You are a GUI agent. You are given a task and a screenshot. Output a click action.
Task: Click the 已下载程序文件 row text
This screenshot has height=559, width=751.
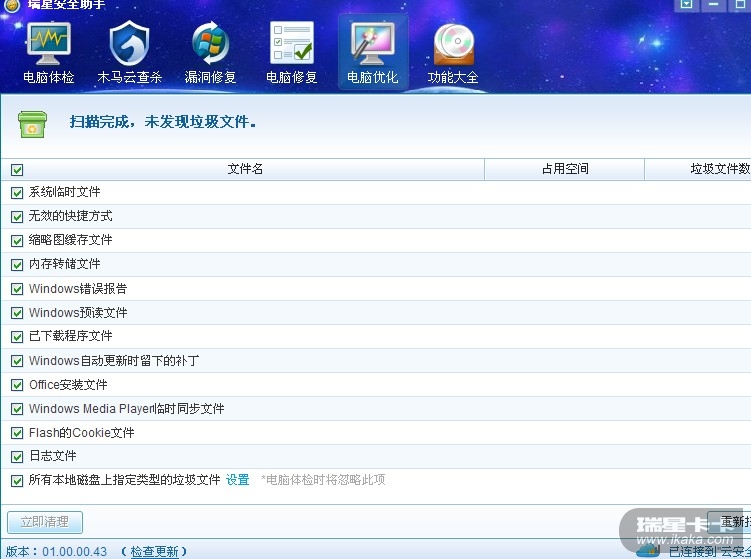point(70,336)
